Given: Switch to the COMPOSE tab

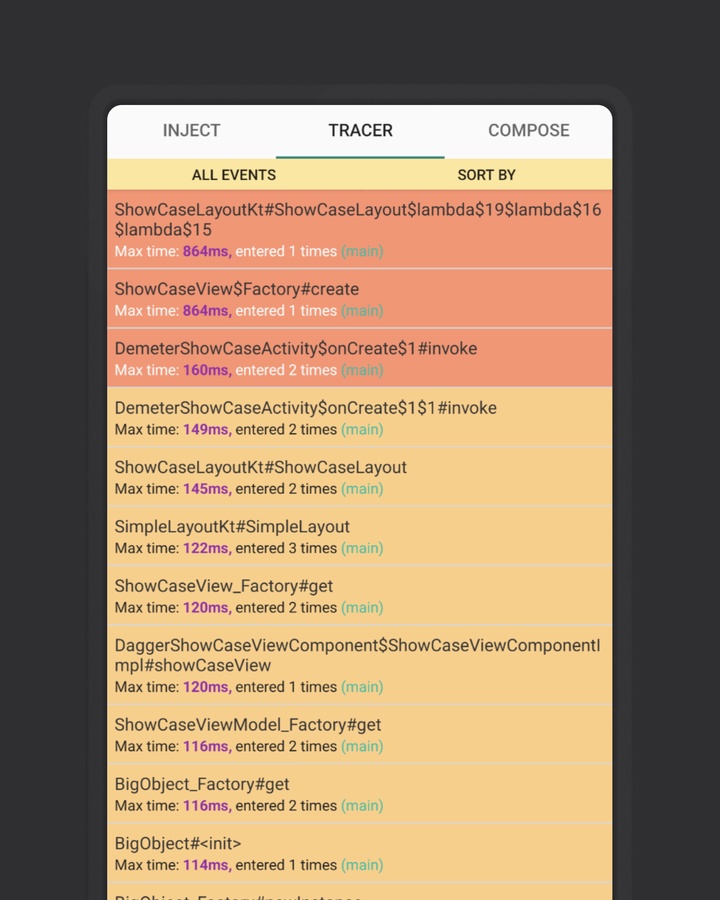Looking at the screenshot, I should 528,130.
